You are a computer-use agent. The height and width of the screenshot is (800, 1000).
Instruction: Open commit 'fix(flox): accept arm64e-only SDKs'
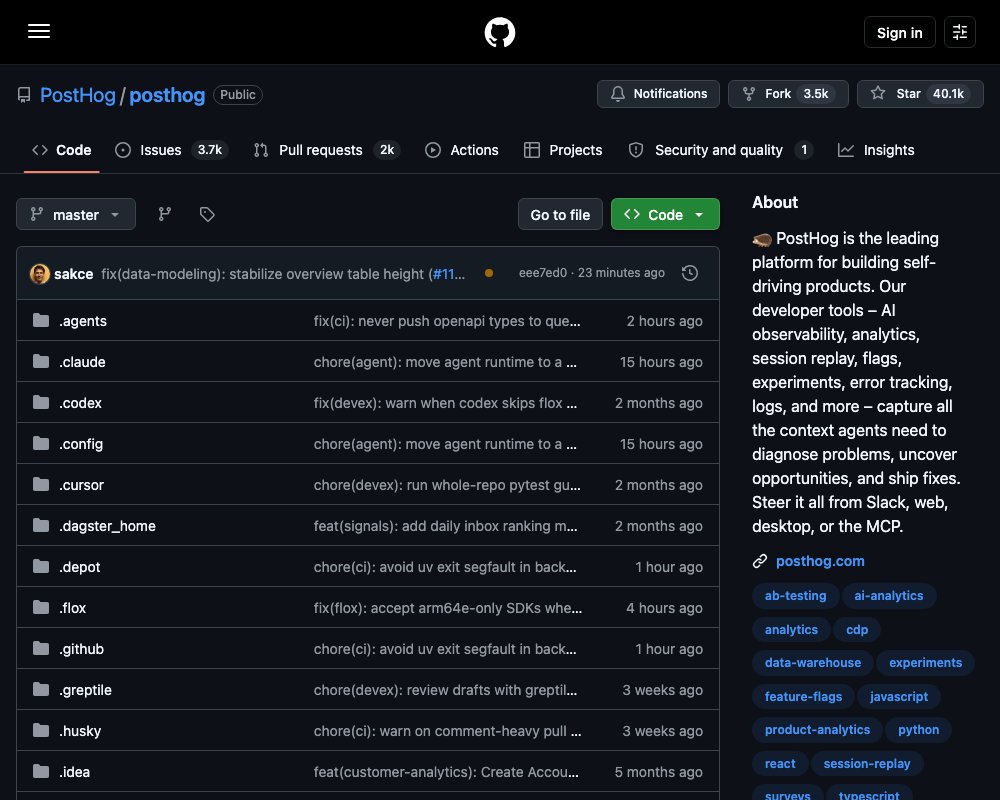click(x=448, y=608)
